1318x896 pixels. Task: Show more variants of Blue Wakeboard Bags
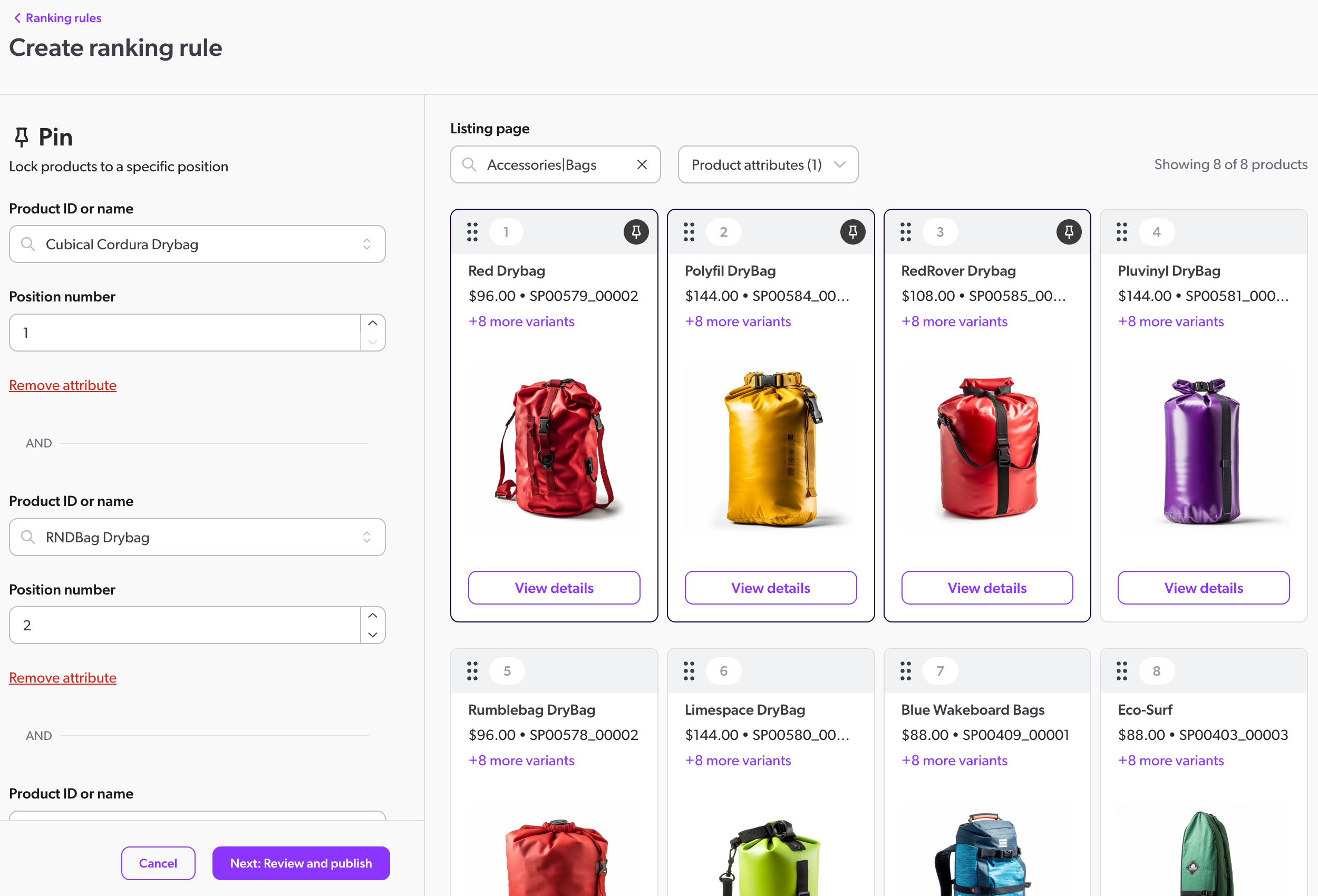954,760
